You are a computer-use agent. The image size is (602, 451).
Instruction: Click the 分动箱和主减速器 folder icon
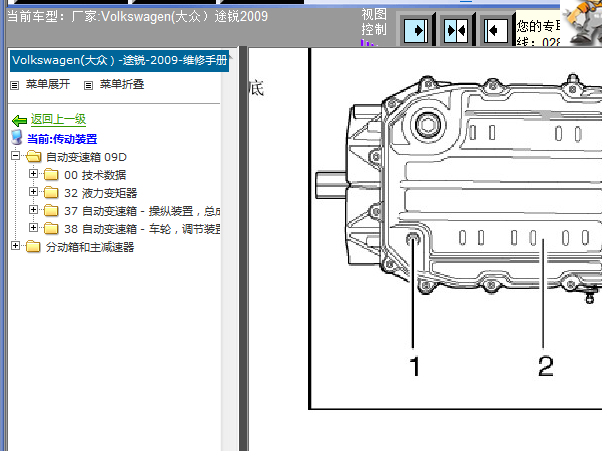click(33, 246)
